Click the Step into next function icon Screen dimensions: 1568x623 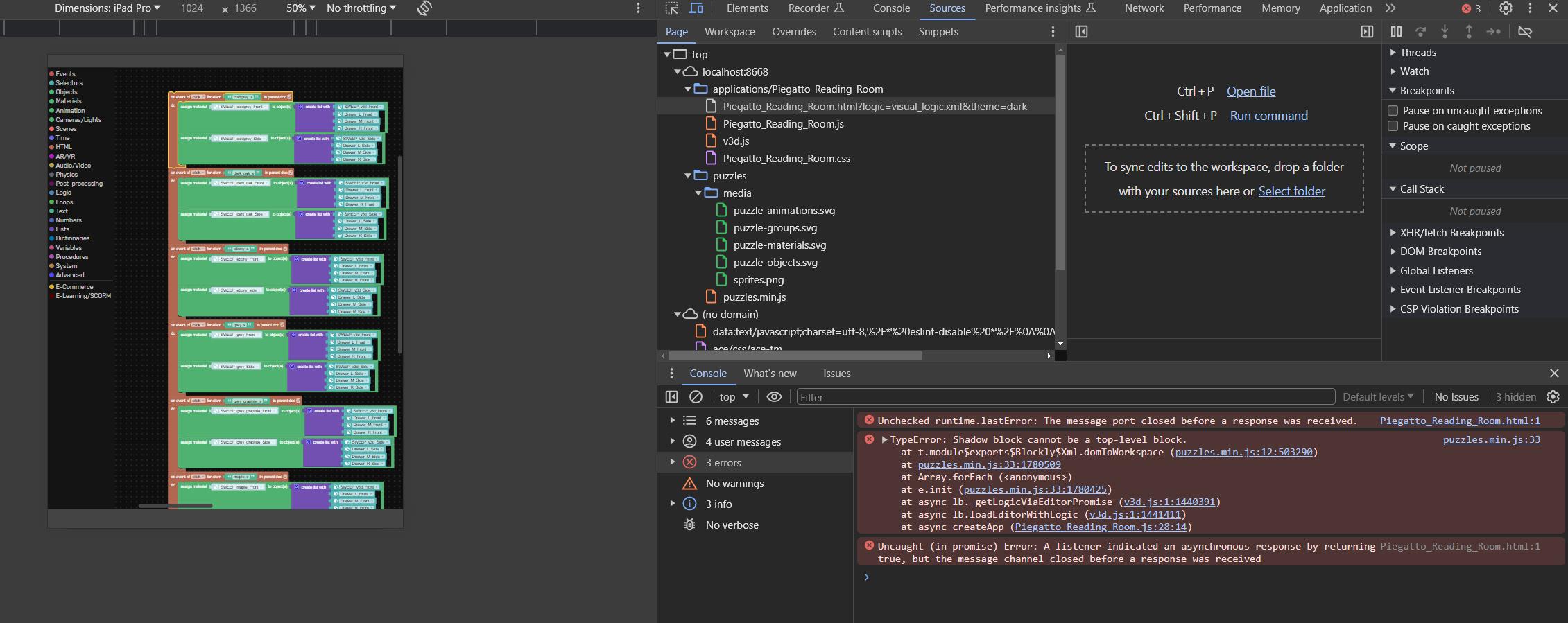click(x=1445, y=32)
